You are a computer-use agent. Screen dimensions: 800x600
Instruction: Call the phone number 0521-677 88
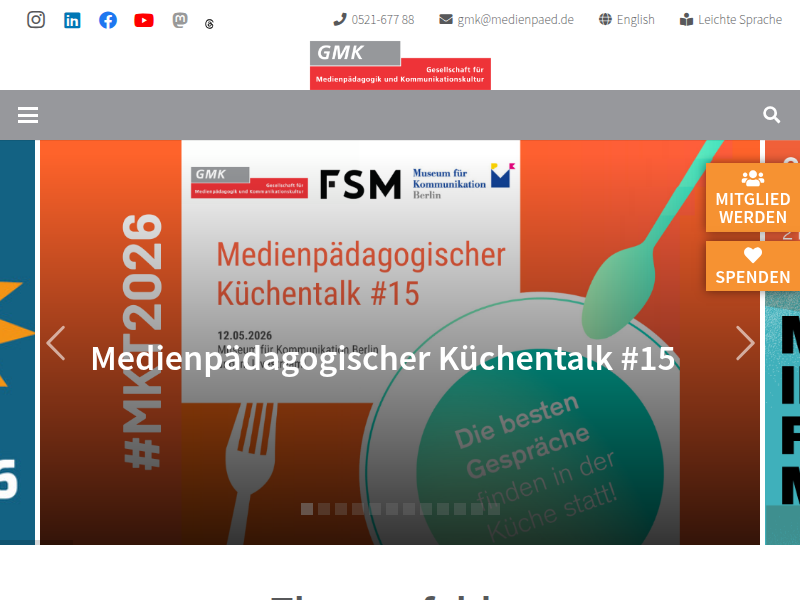[x=374, y=20]
